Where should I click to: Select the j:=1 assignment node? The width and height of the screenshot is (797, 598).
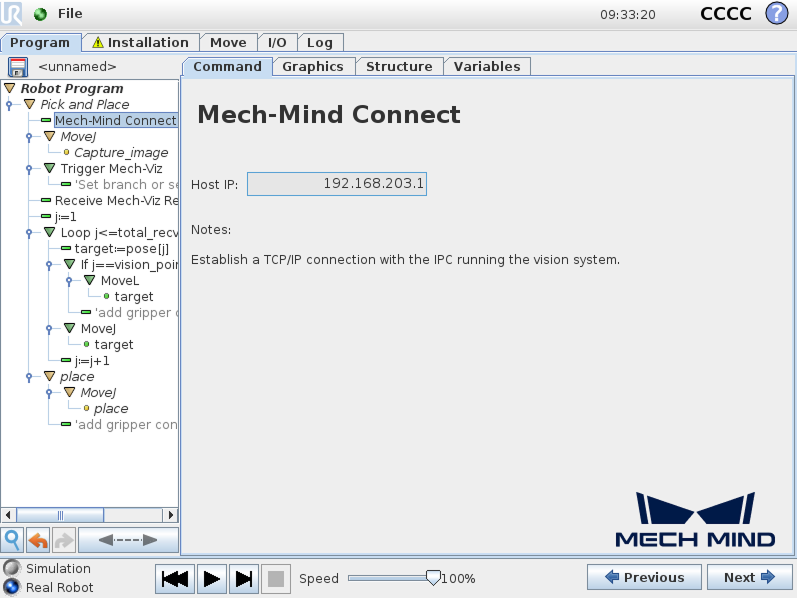pyautogui.click(x=66, y=217)
